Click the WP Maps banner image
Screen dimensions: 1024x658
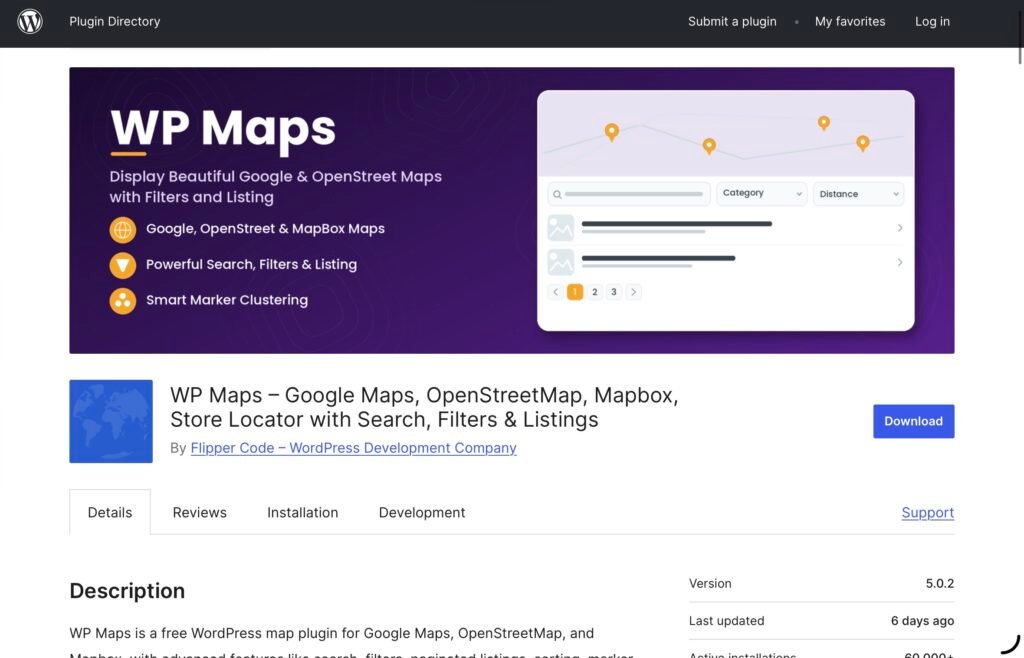coord(512,210)
